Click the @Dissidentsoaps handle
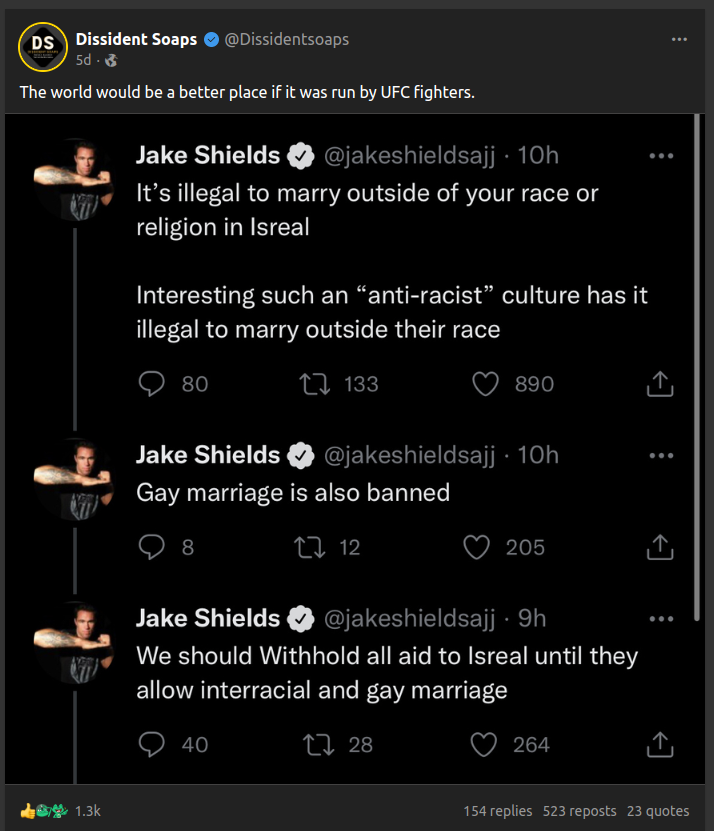This screenshot has height=831, width=714. click(x=286, y=40)
